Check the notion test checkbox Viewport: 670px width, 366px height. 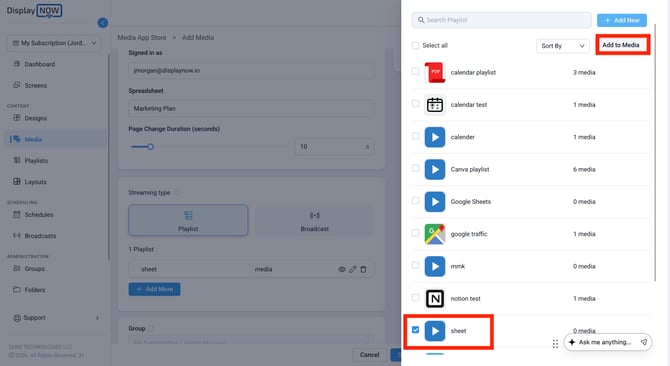click(x=415, y=297)
